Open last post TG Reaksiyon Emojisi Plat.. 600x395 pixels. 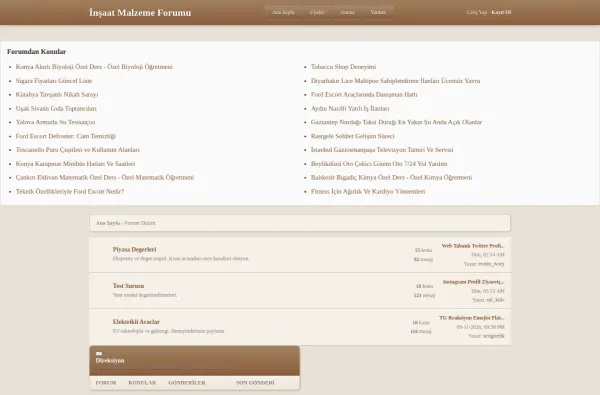click(472, 318)
